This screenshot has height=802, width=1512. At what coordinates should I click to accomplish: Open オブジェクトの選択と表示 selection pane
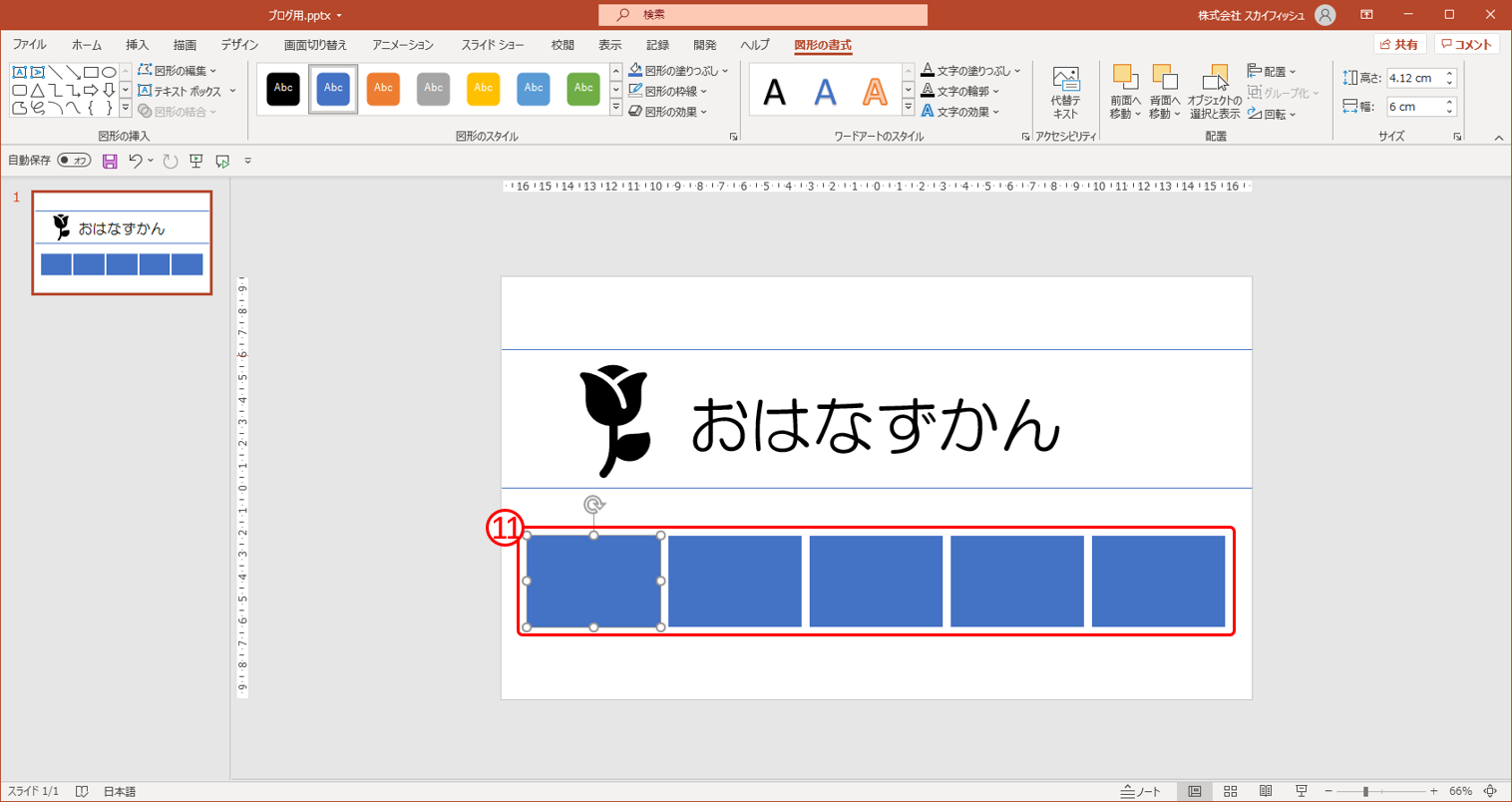click(x=1214, y=93)
